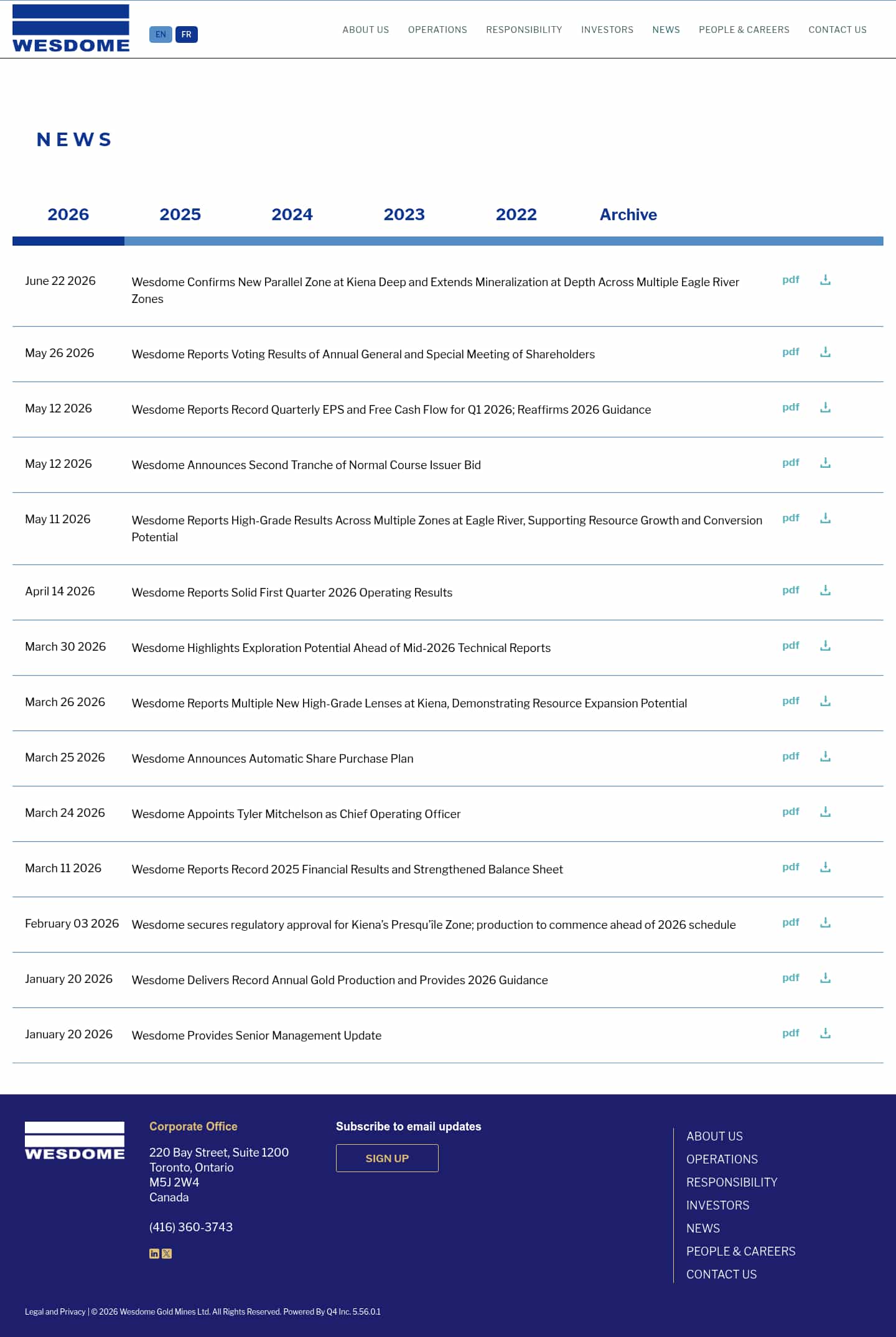Open the Archive news tab

click(628, 215)
